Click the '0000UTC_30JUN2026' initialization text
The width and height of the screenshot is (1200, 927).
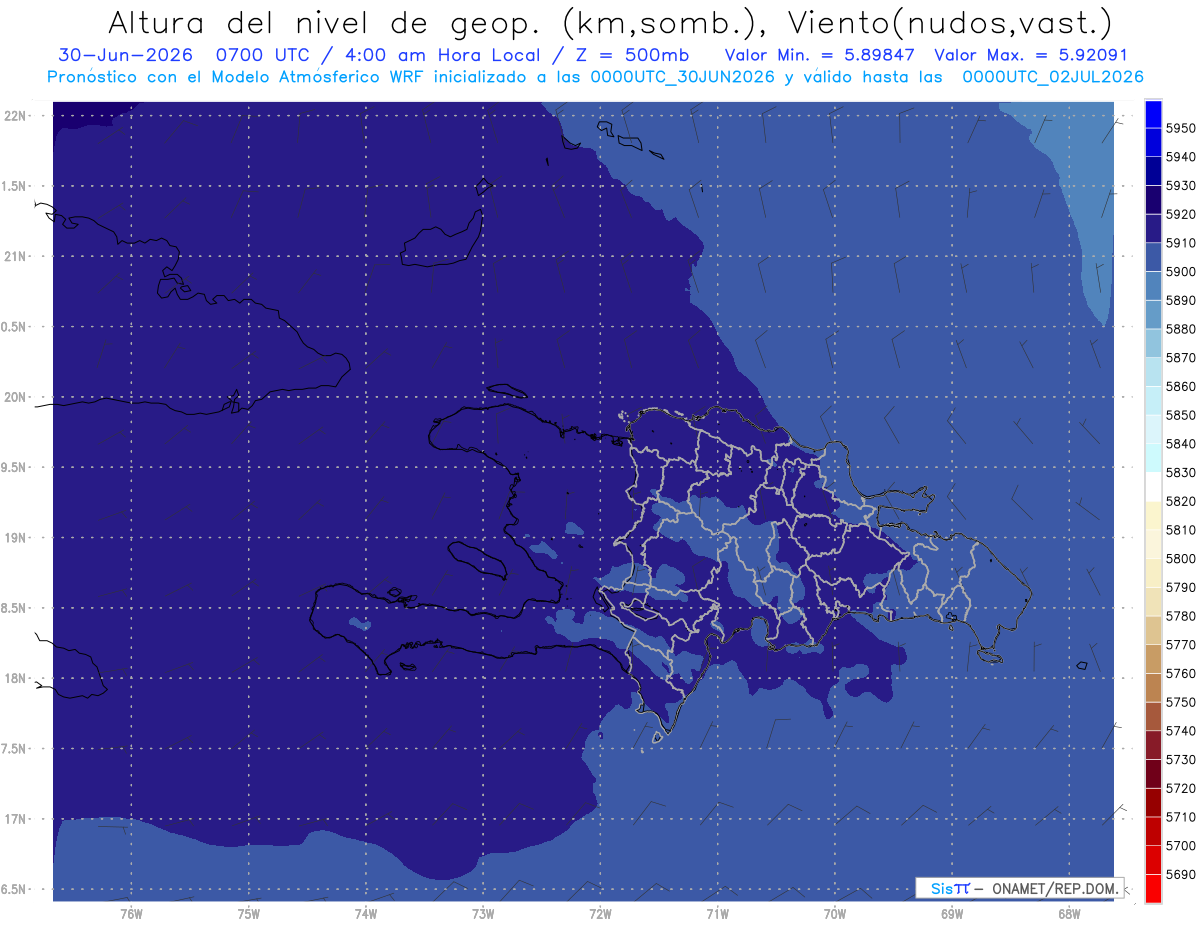pyautogui.click(x=683, y=76)
